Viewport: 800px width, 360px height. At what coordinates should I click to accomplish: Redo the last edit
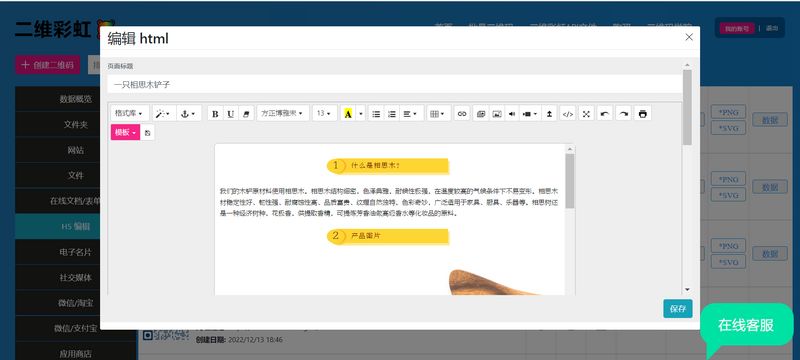[x=623, y=114]
